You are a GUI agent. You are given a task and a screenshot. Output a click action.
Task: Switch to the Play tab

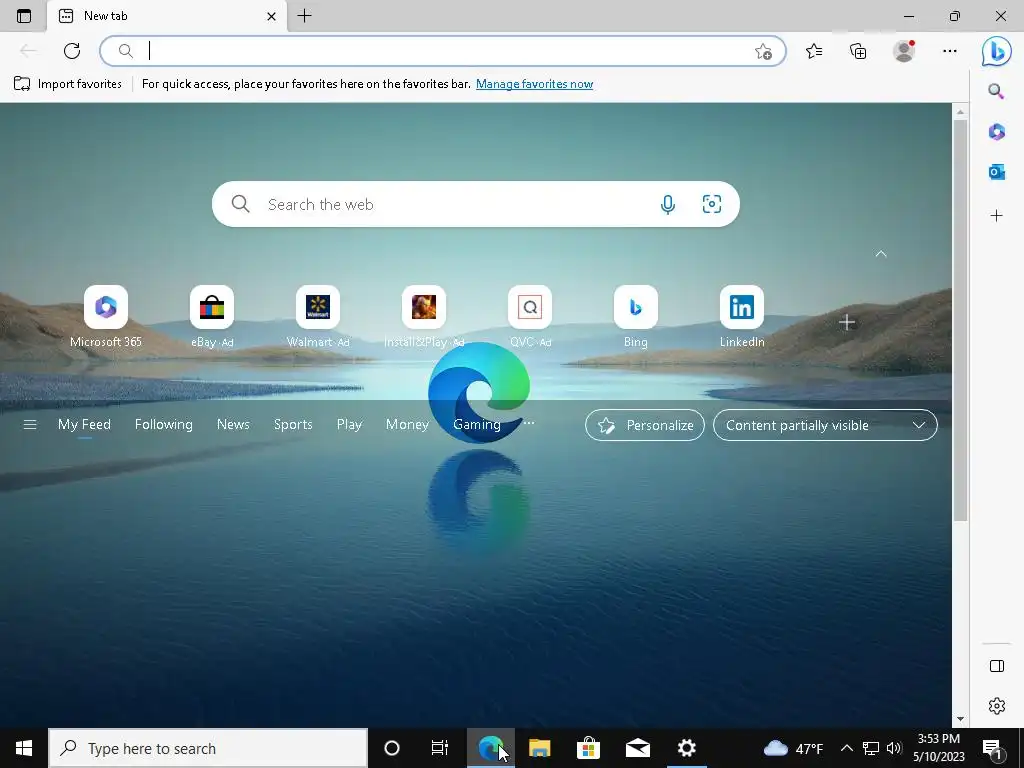click(349, 424)
